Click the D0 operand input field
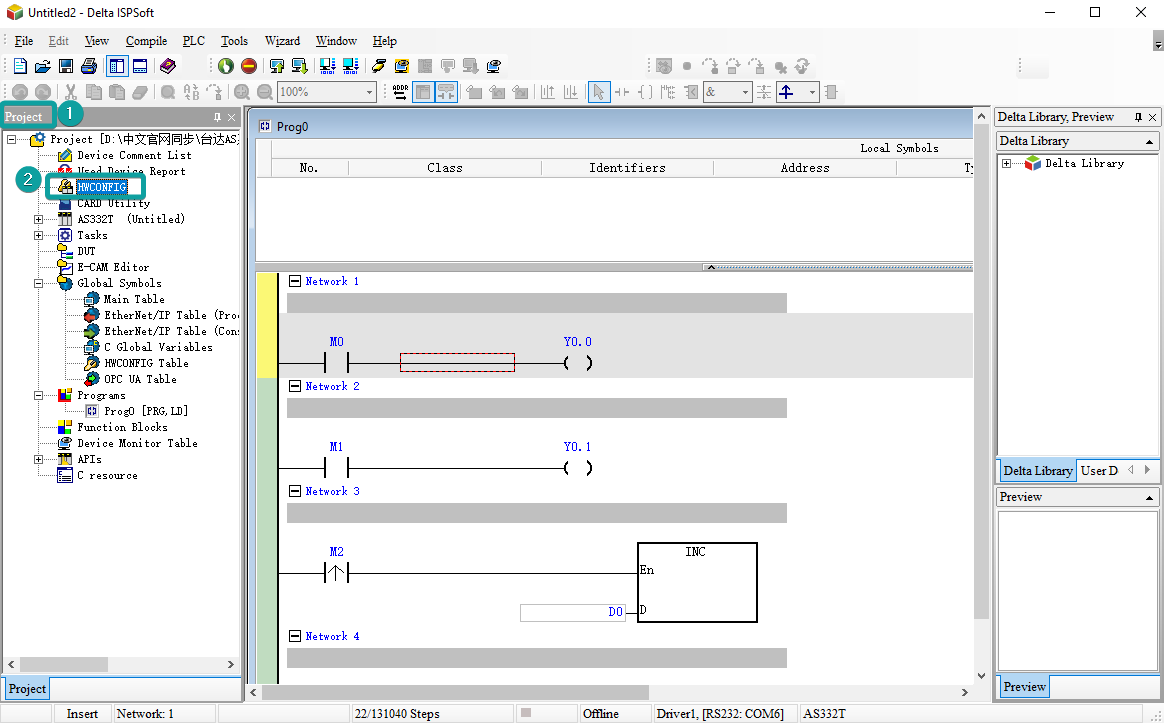This screenshot has width=1164, height=723. (x=572, y=612)
